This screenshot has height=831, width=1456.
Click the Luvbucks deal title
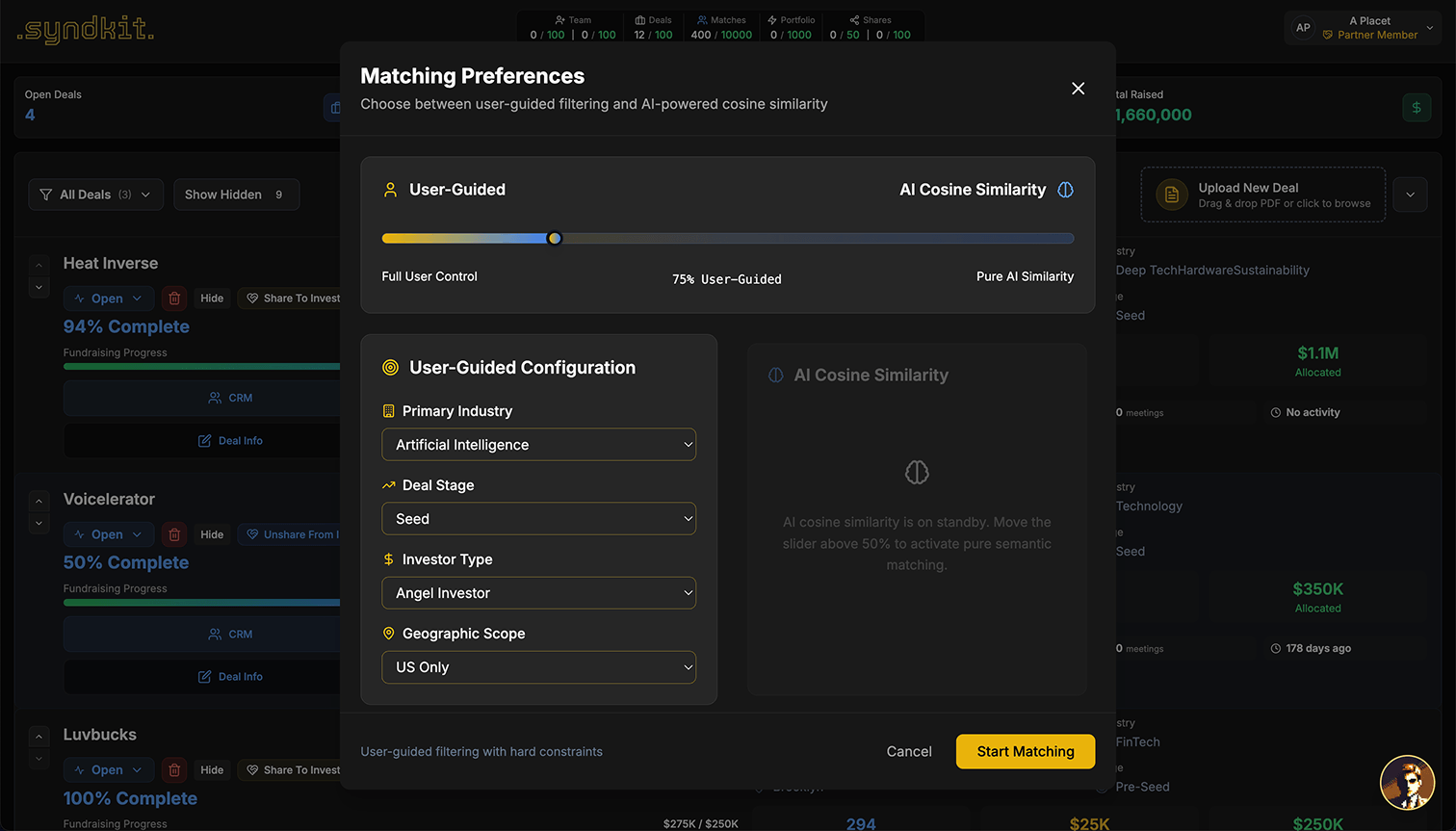100,735
